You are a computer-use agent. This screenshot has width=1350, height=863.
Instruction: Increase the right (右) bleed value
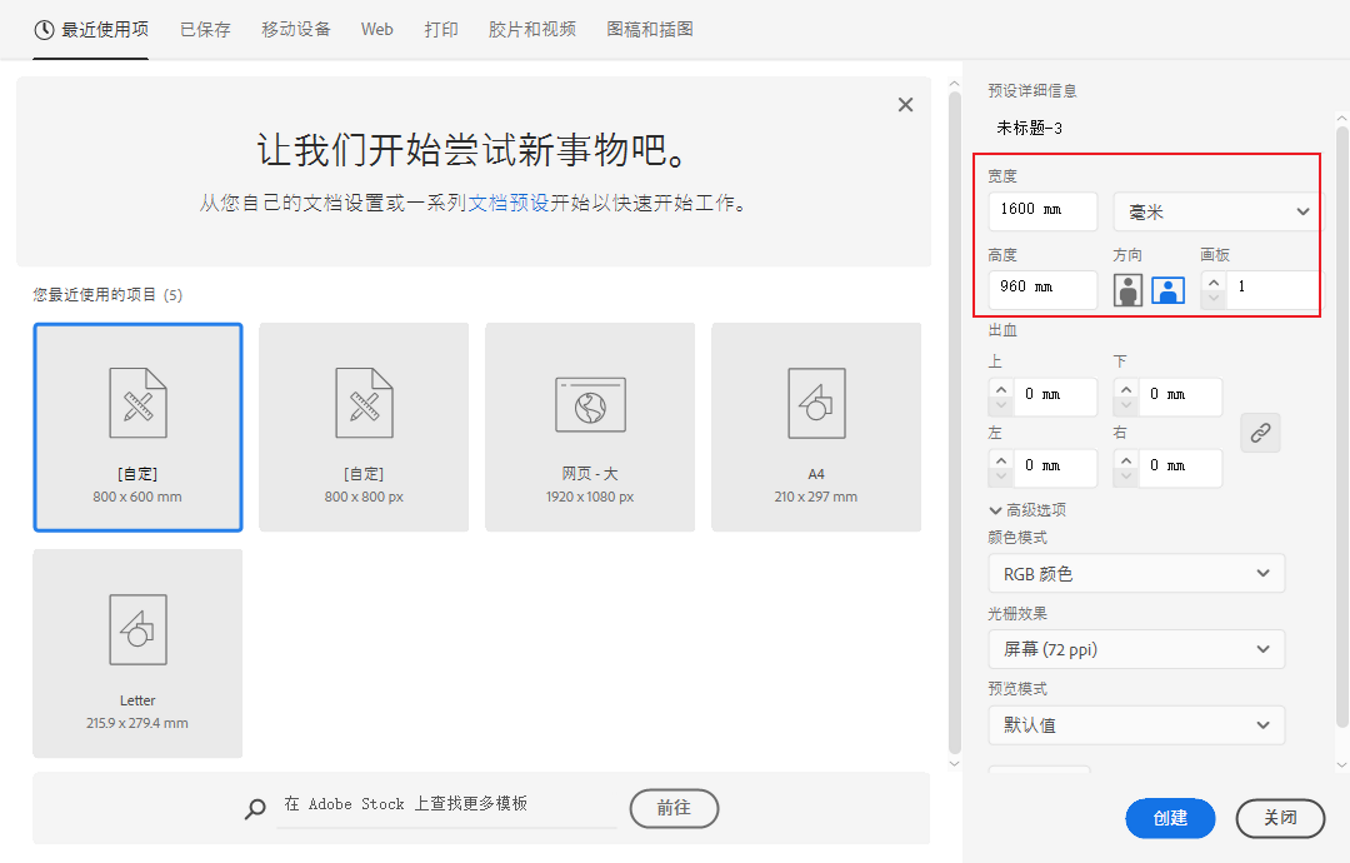(1126, 460)
